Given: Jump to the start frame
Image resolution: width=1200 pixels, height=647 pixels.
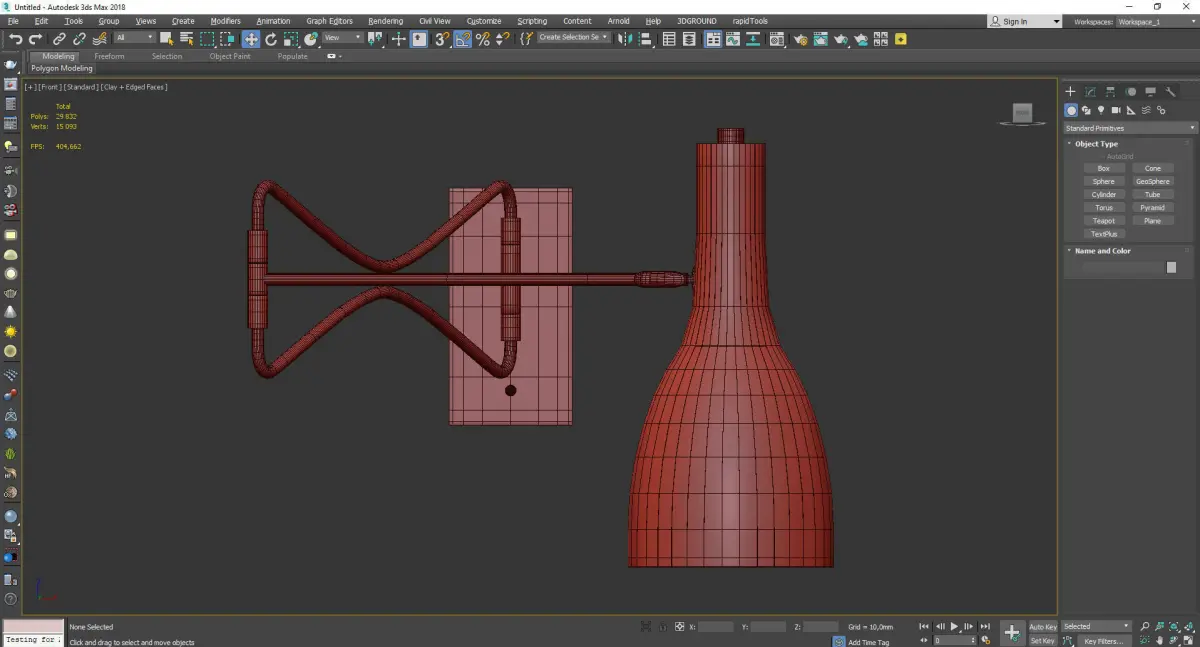Looking at the screenshot, I should 924,626.
